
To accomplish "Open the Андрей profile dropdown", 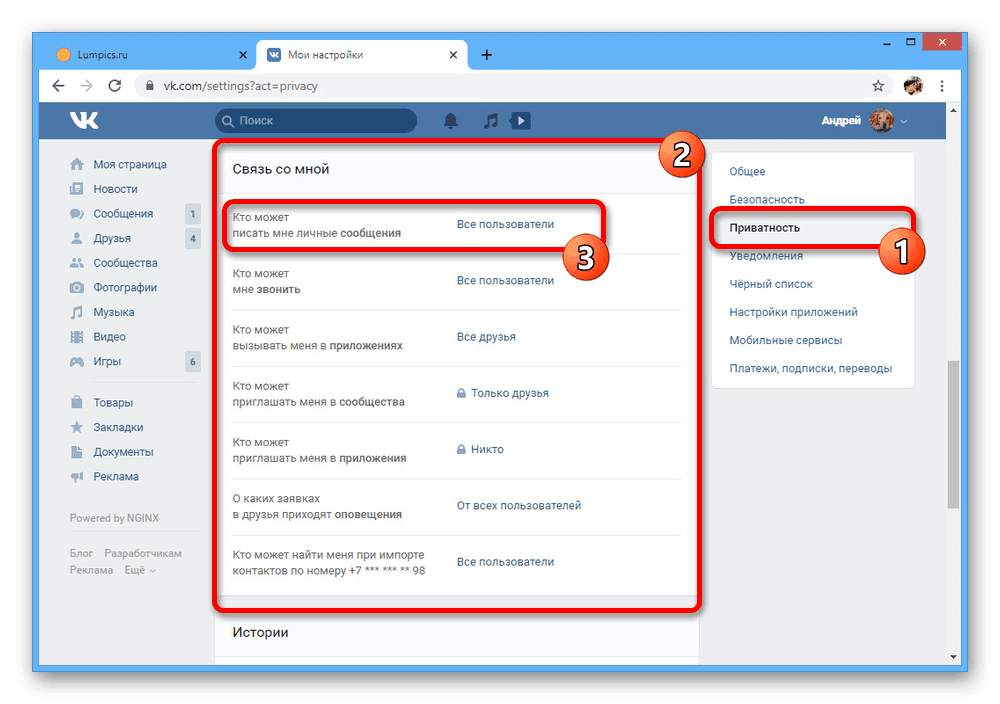I will click(x=864, y=121).
